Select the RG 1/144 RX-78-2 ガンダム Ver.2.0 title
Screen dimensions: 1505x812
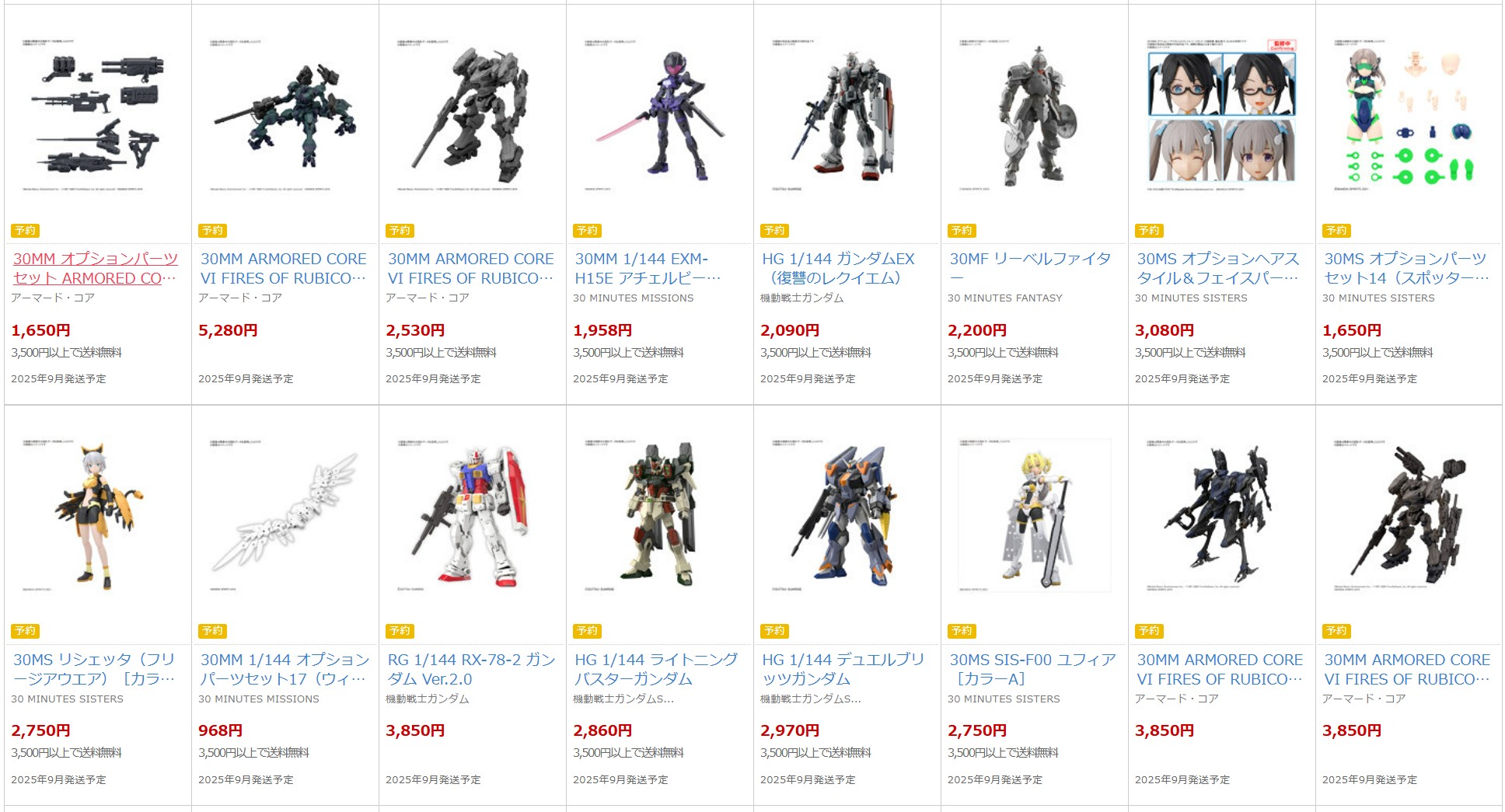tap(471, 669)
